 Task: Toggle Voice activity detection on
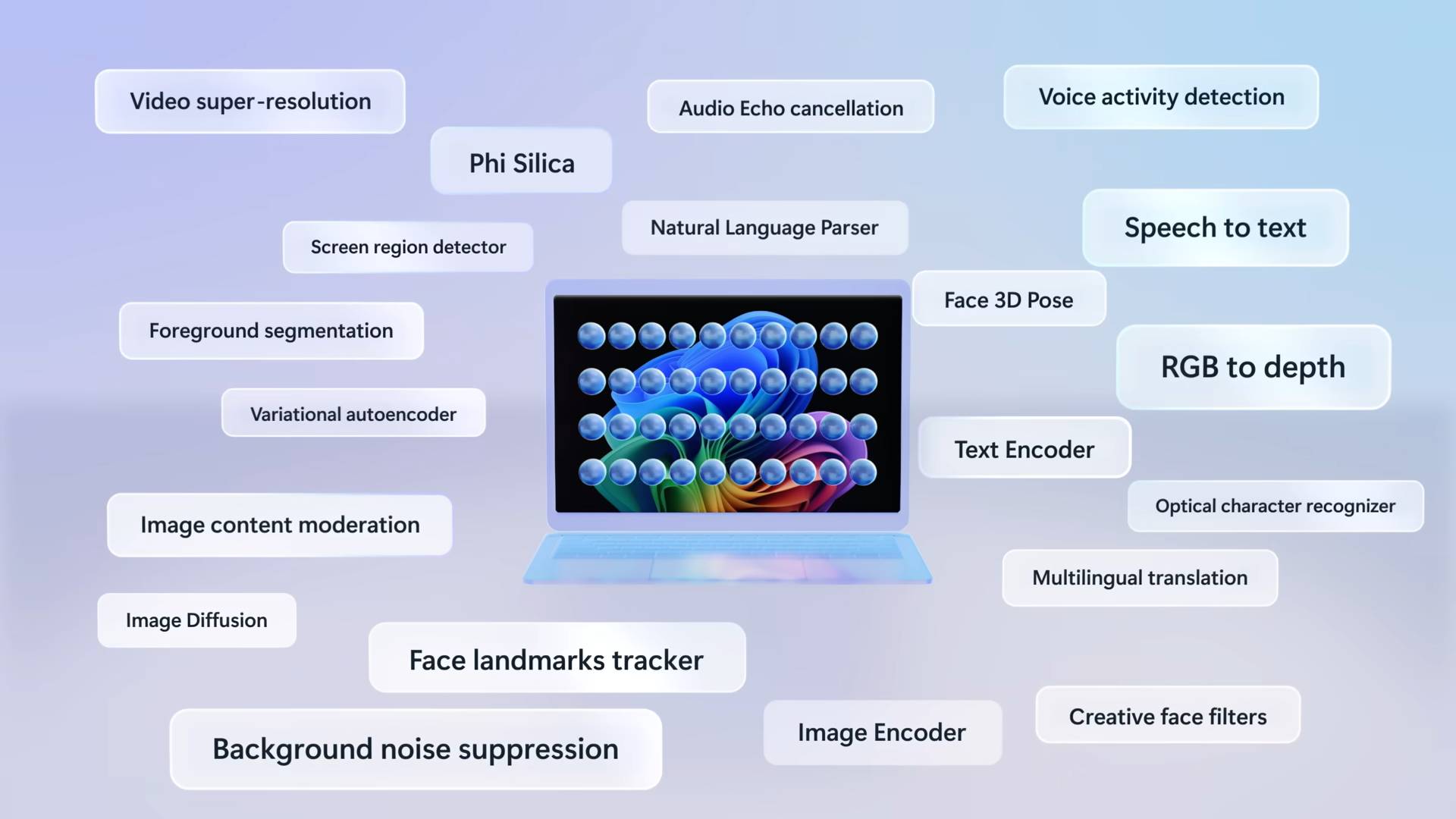[1162, 97]
